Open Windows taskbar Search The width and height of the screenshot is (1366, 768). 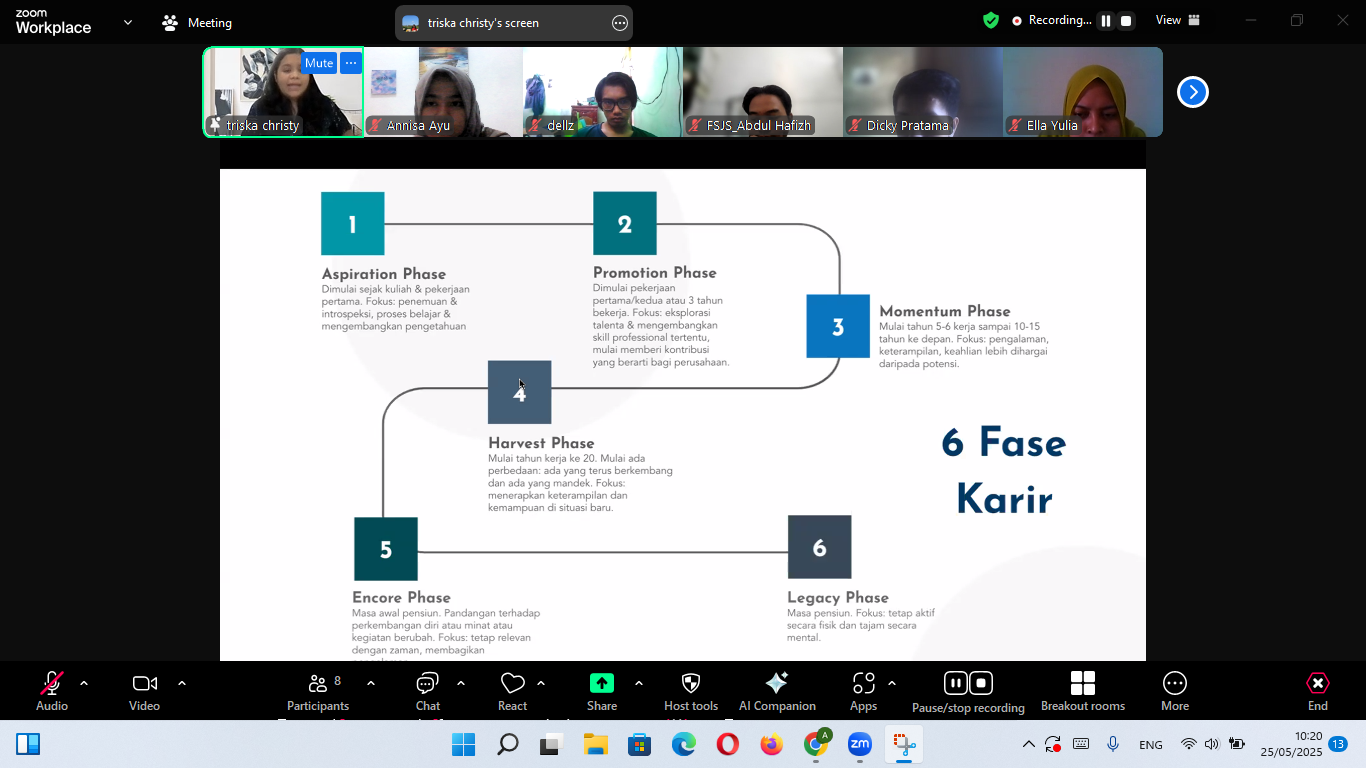pyautogui.click(x=508, y=744)
